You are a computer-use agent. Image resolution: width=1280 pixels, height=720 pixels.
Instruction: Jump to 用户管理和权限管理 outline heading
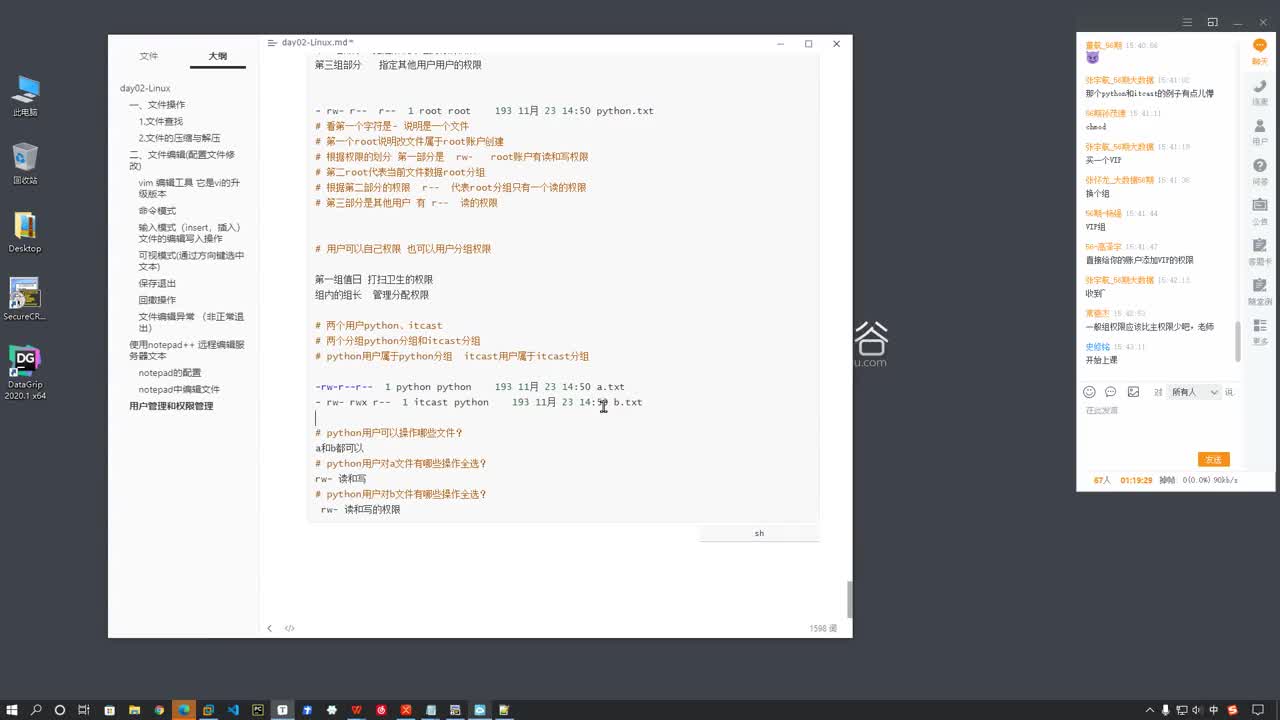[171, 406]
